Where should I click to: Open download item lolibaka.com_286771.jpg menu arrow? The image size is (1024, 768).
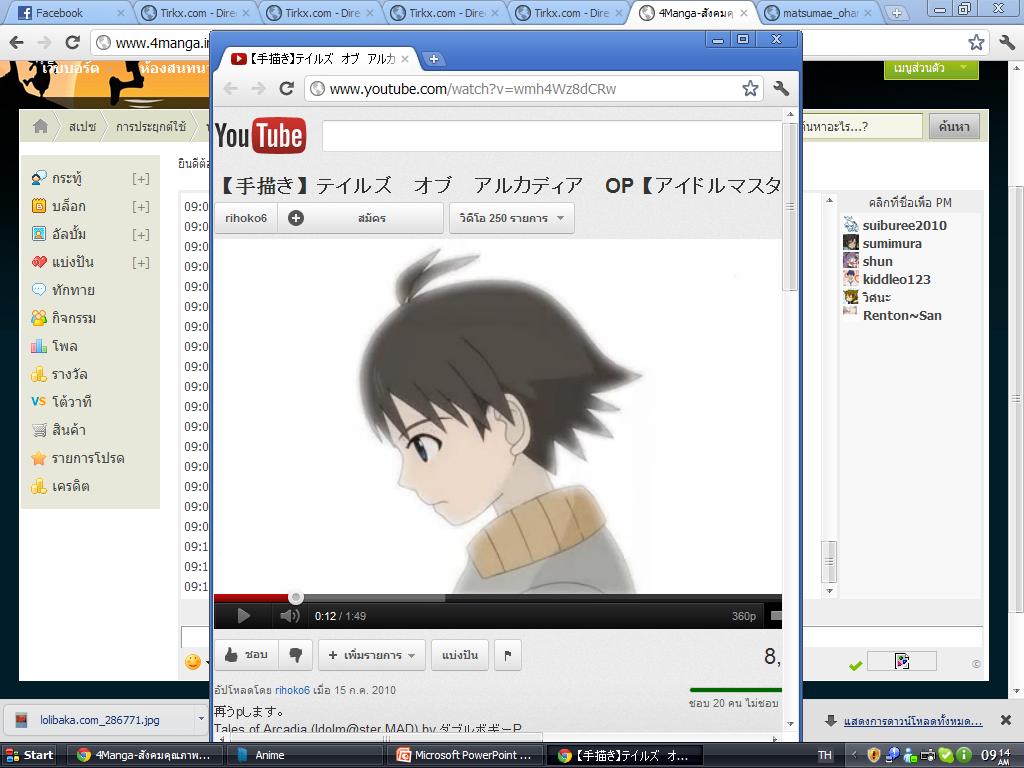(x=201, y=718)
